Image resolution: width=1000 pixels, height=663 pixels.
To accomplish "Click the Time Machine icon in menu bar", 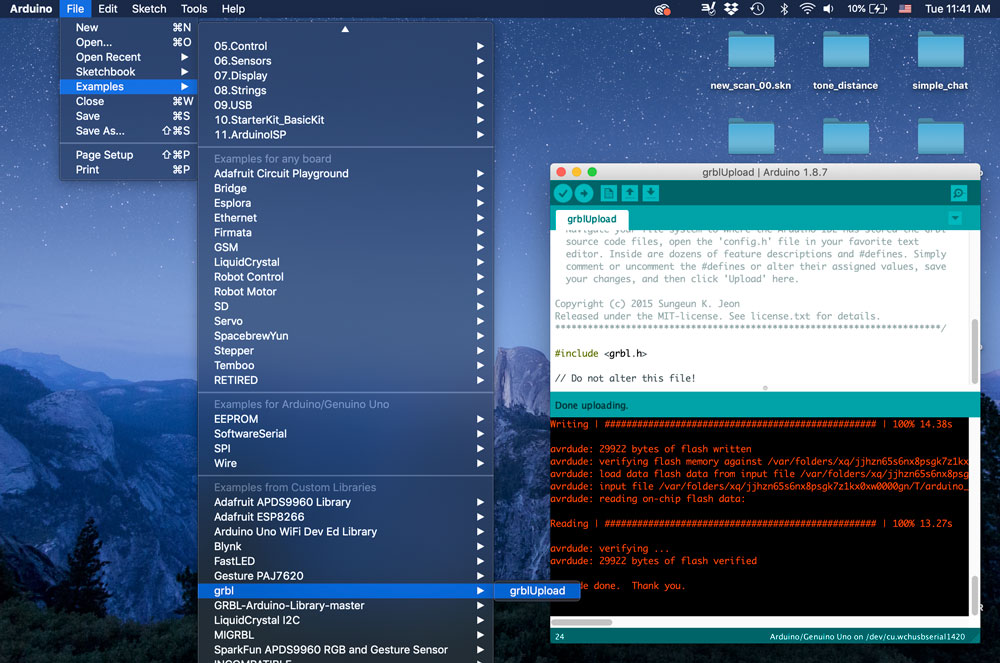I will coord(757,9).
